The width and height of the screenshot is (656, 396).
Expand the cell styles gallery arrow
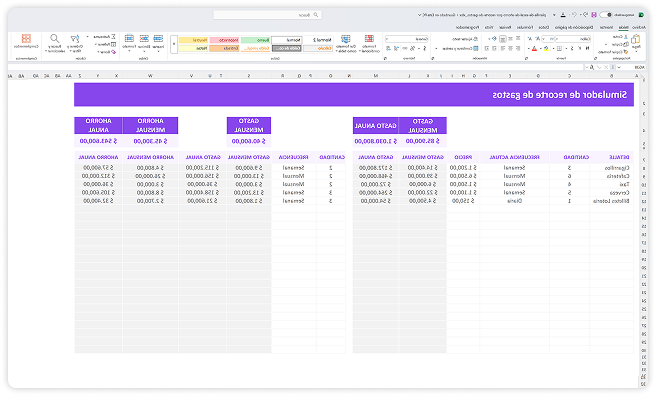pos(174,44)
